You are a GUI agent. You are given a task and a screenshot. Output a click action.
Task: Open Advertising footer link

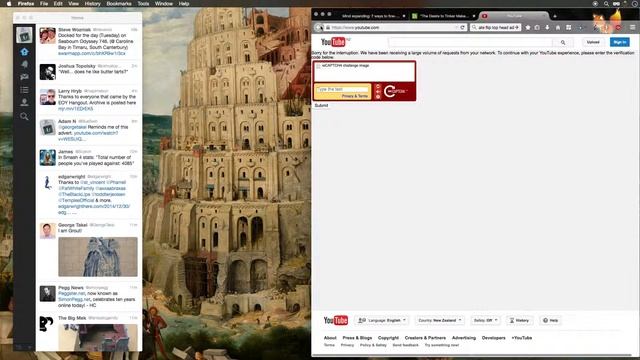(x=464, y=338)
